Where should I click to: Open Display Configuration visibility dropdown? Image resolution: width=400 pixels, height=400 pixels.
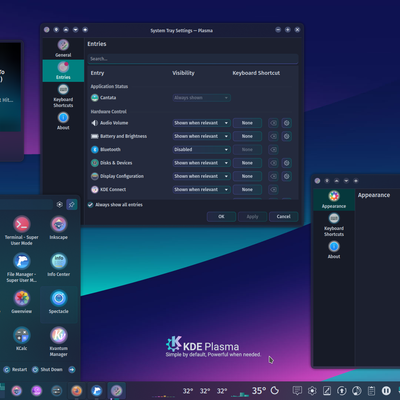(201, 176)
